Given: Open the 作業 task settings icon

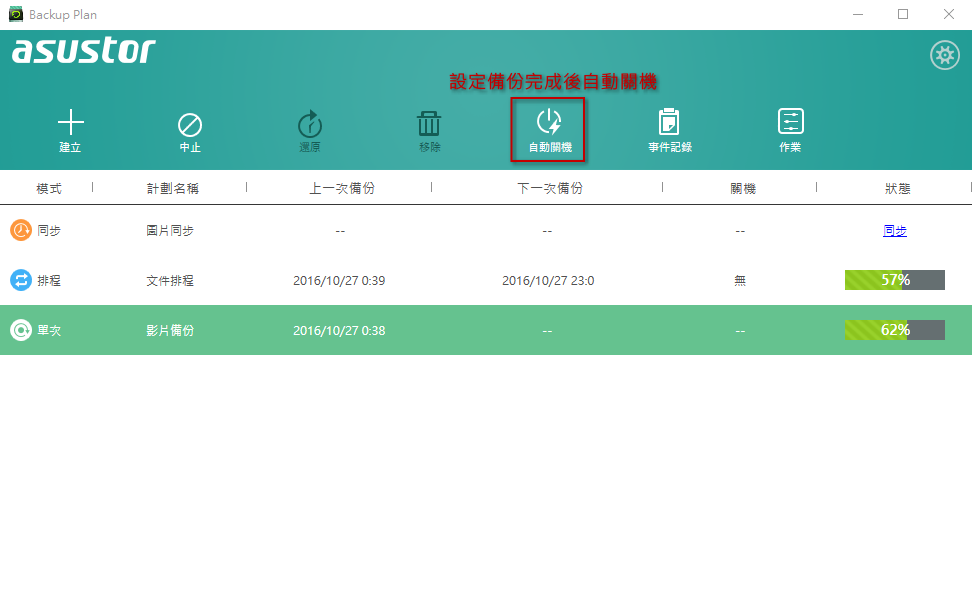Looking at the screenshot, I should (790, 121).
